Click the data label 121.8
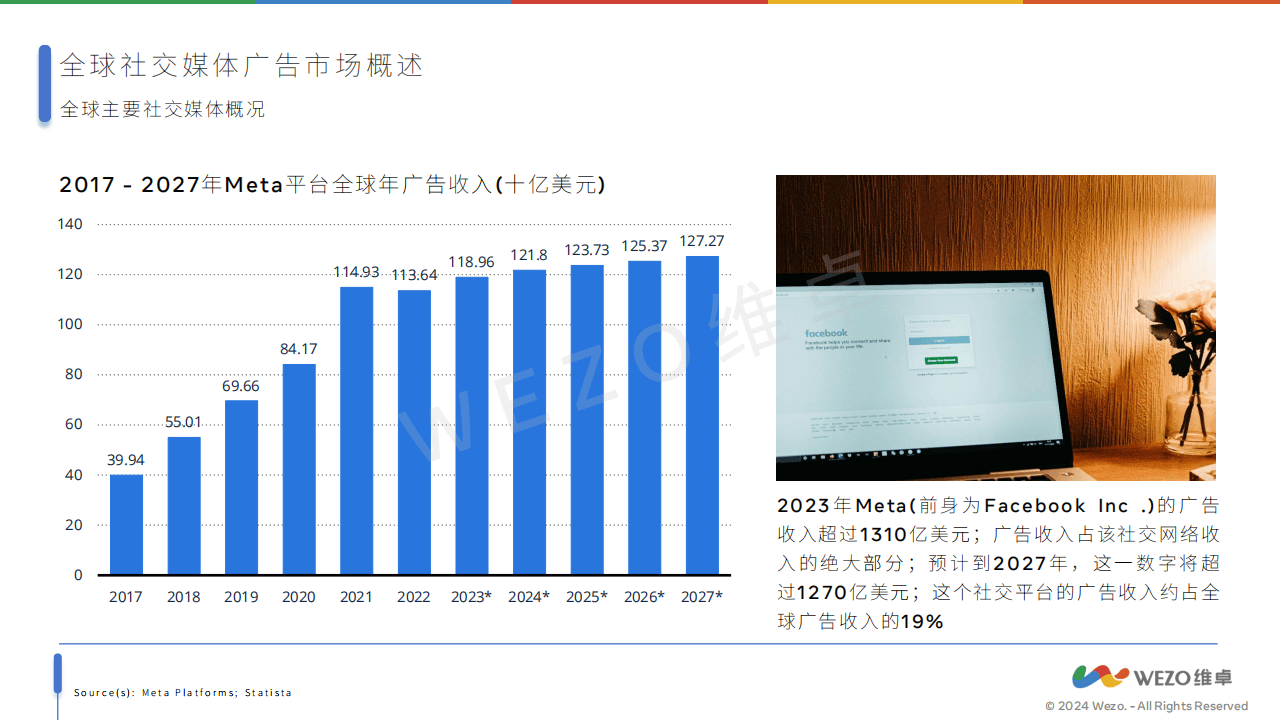This screenshot has height=720, width=1280. tap(529, 255)
